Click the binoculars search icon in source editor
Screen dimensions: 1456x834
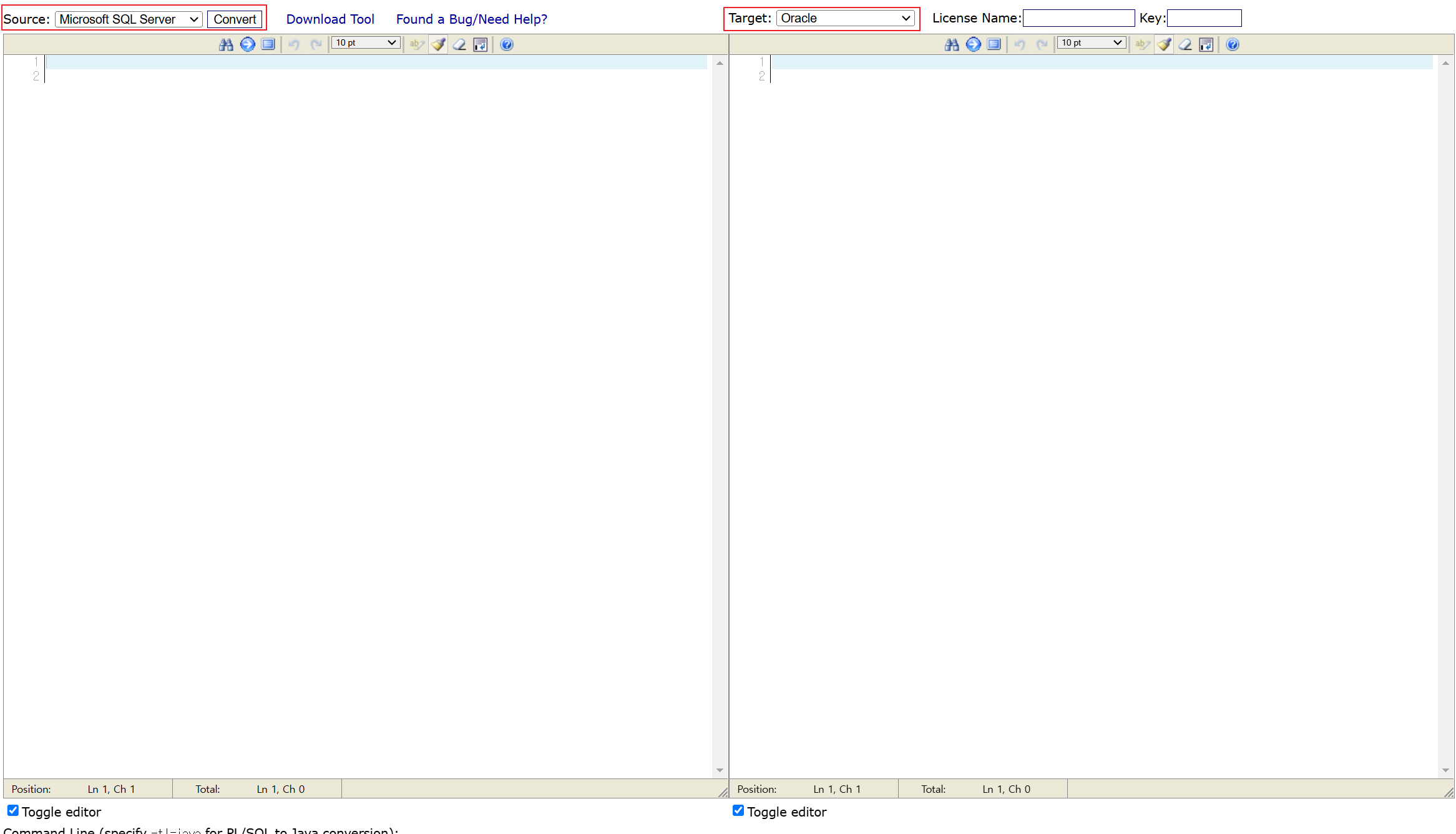click(226, 44)
